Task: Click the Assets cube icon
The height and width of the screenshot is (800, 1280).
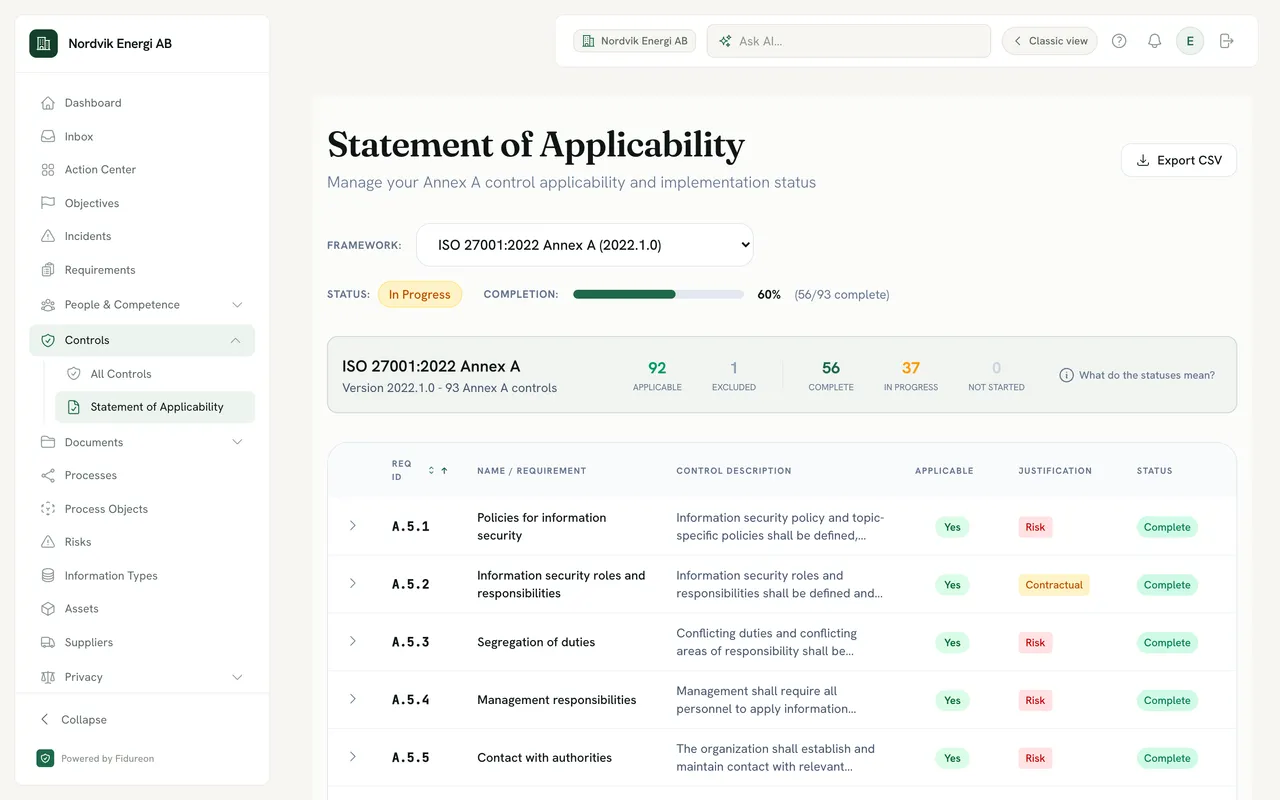Action: coord(48,609)
